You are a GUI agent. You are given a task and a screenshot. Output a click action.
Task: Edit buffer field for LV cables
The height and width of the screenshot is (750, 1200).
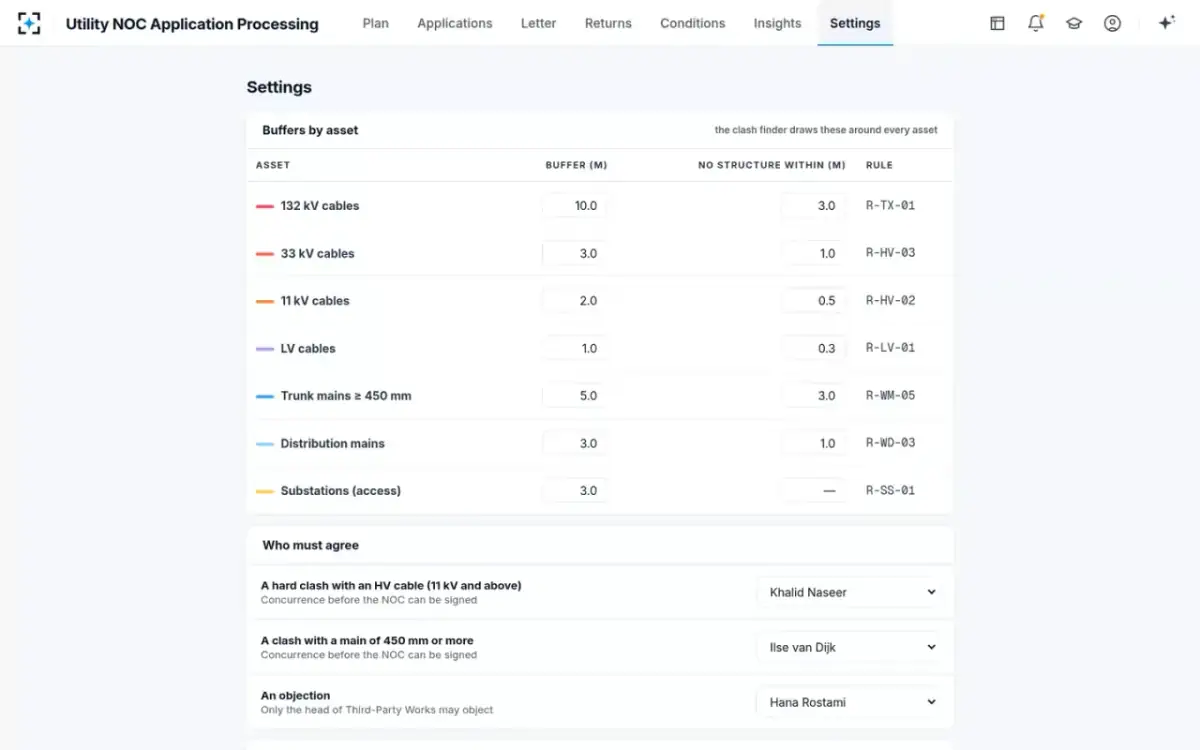coord(574,348)
